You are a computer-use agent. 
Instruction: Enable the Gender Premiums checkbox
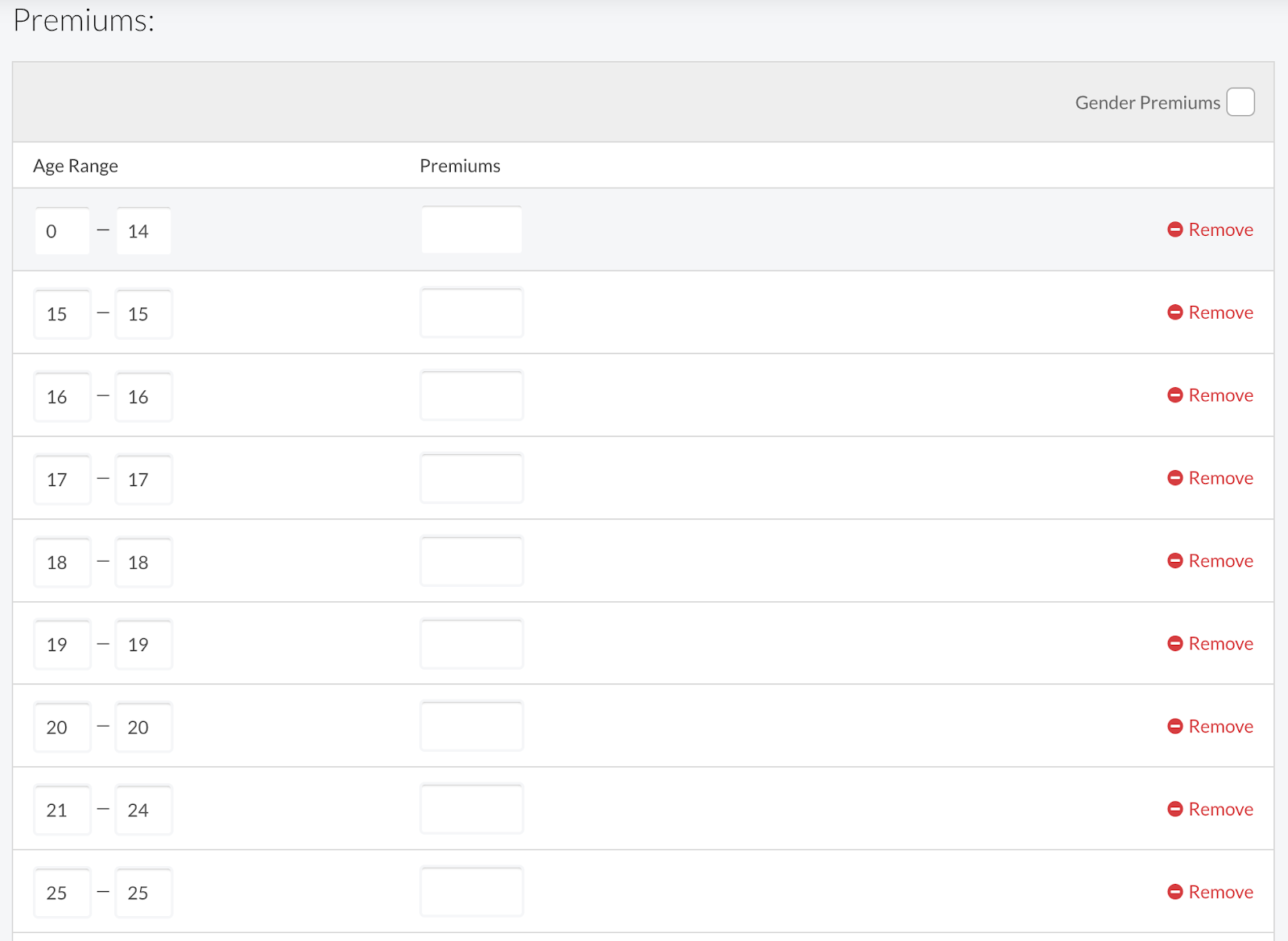pos(1240,102)
